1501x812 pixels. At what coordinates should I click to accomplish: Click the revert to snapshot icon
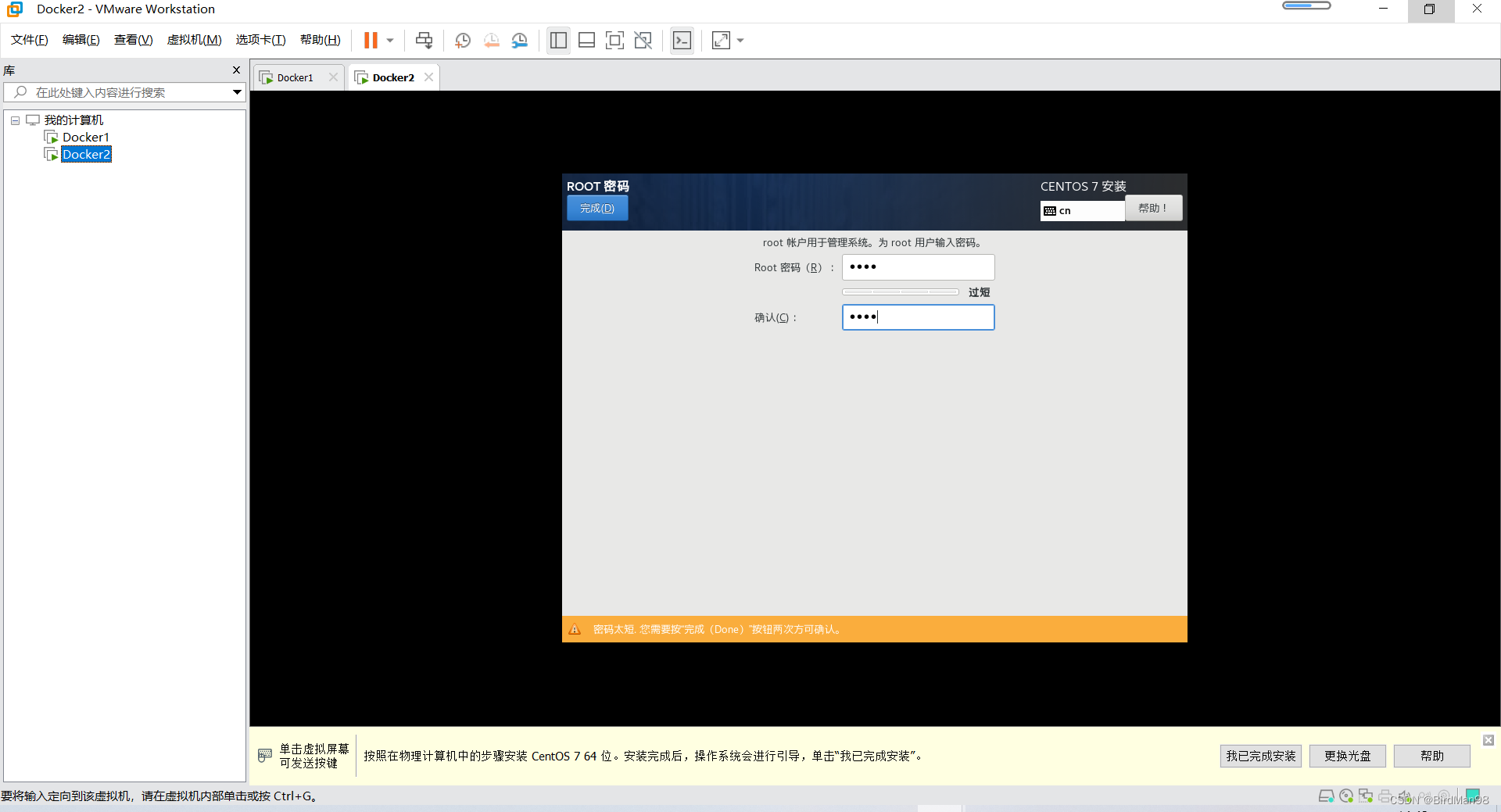(x=491, y=40)
